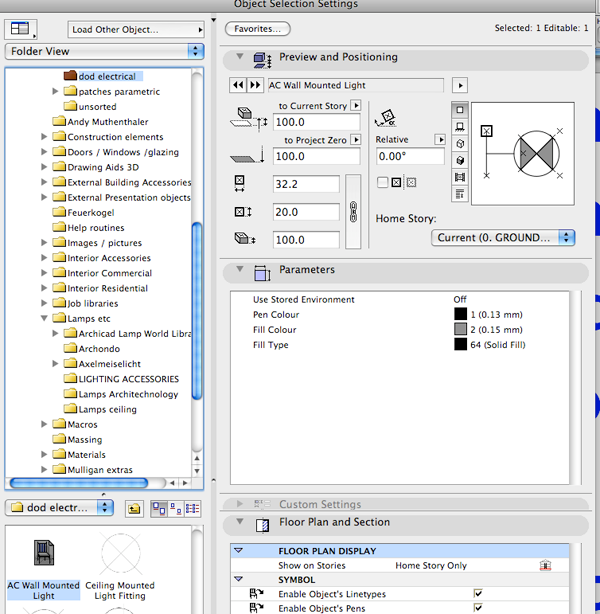Go to next library object arrow
The height and width of the screenshot is (614, 600).
pos(255,85)
